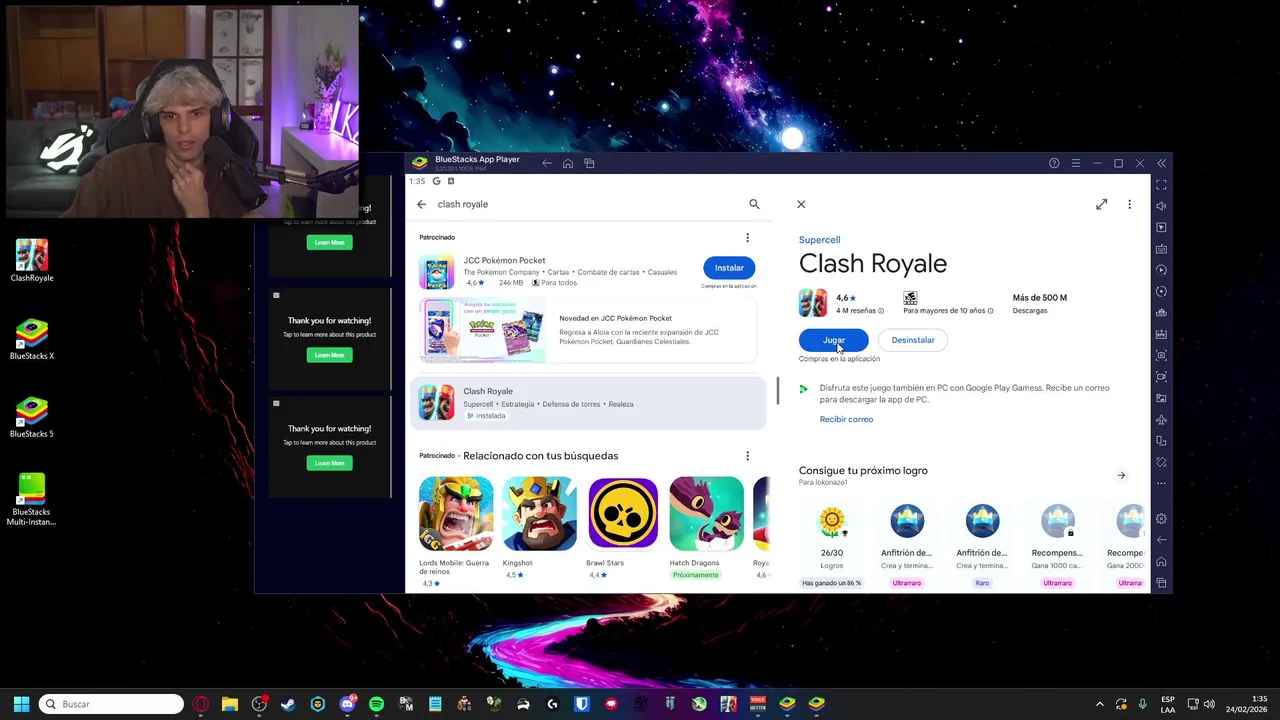
Task: Open the BlueStacks keyboard controls icon
Action: click(x=1161, y=249)
